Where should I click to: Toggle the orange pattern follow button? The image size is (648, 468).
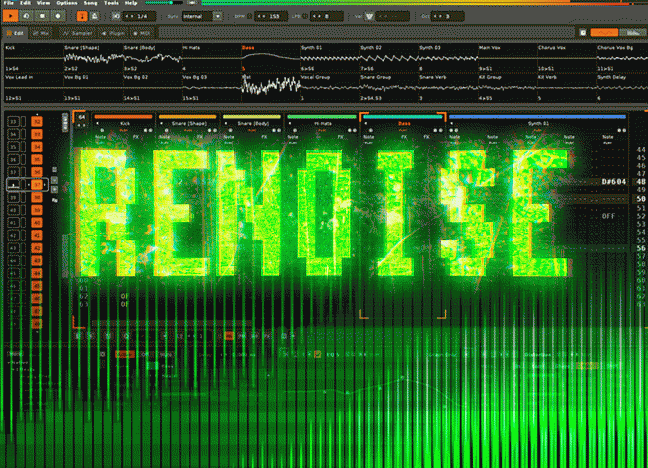click(82, 16)
